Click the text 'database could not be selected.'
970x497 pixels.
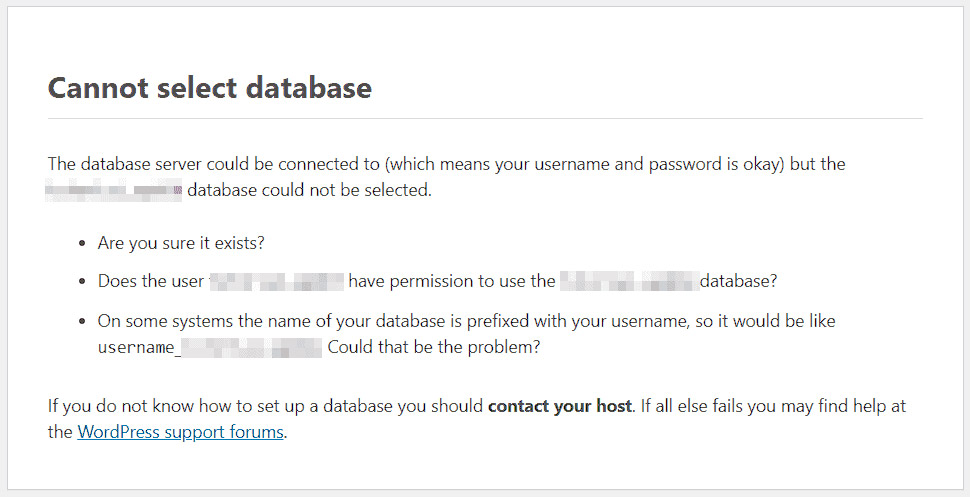309,190
